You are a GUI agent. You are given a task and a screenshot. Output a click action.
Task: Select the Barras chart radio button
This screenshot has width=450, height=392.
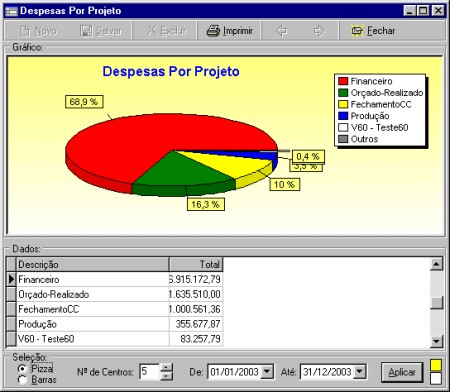pos(22,380)
